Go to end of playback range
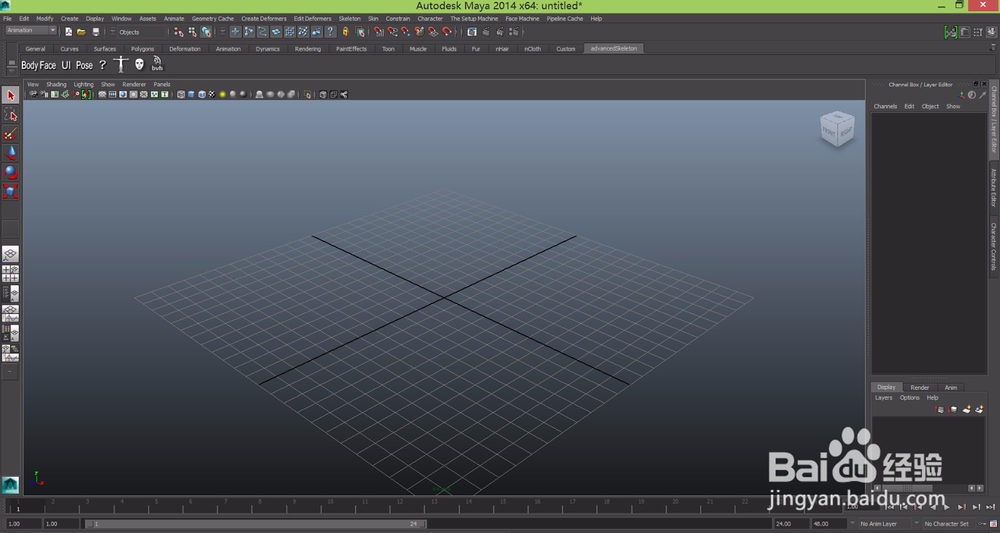This screenshot has height=533, width=1000. [990, 507]
